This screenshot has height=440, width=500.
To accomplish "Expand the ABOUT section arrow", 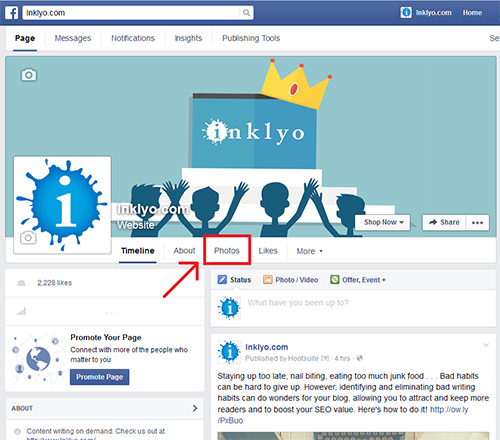I will tap(195, 408).
